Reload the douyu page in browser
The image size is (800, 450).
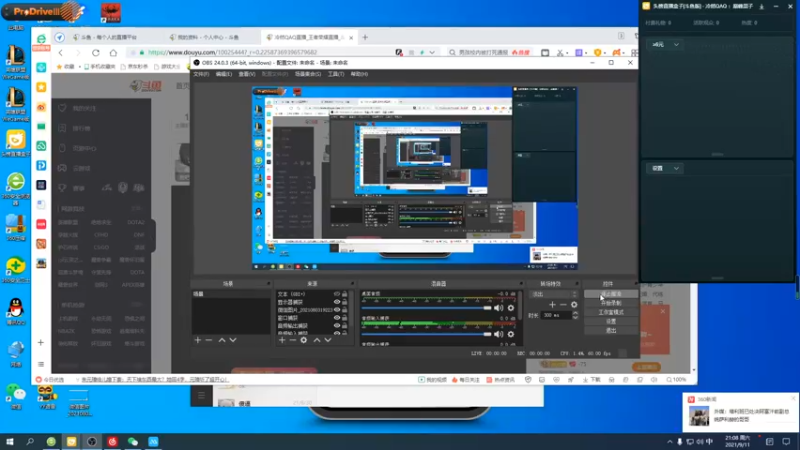pos(95,53)
